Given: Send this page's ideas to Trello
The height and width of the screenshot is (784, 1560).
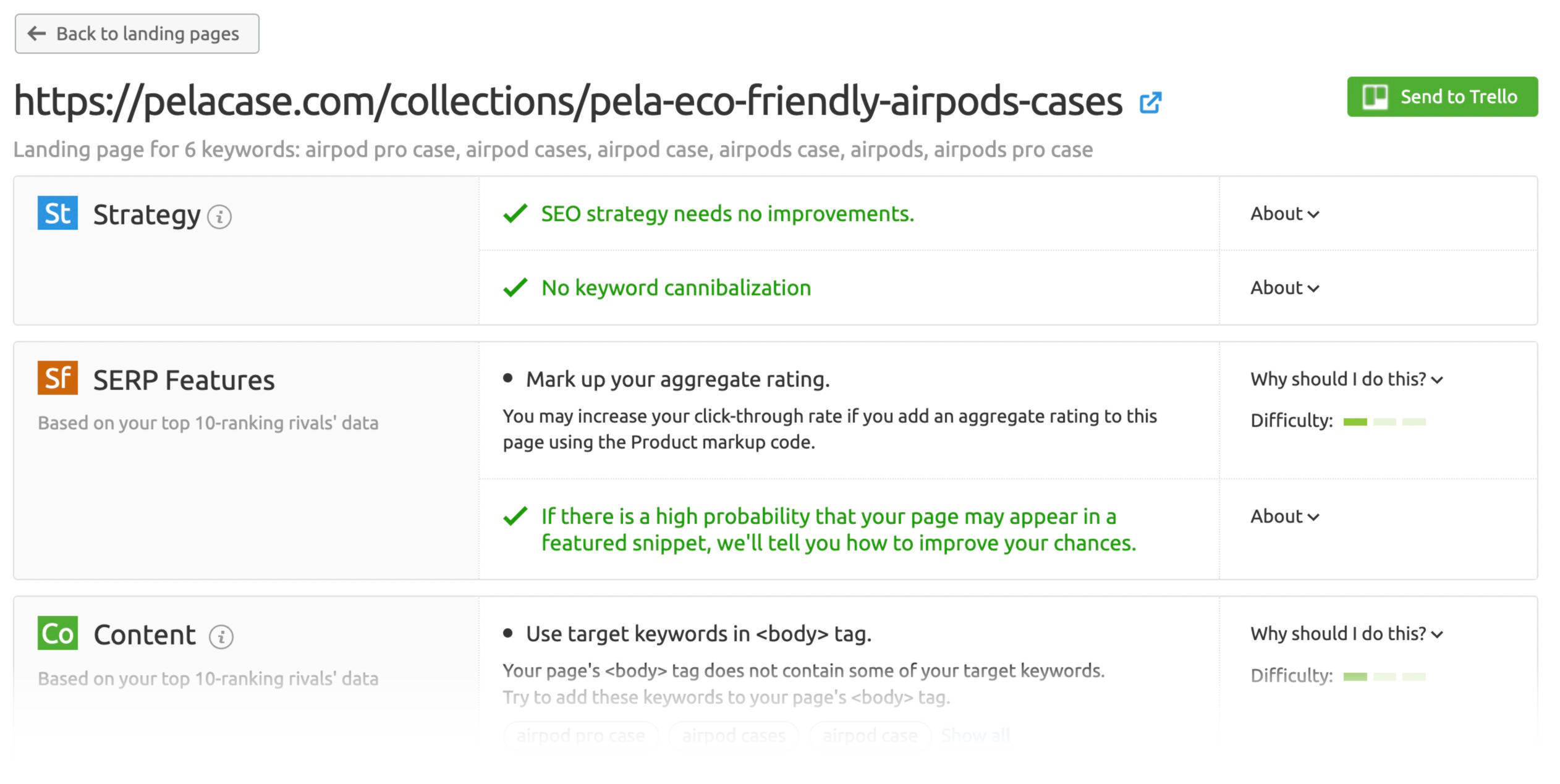Looking at the screenshot, I should pos(1442,97).
